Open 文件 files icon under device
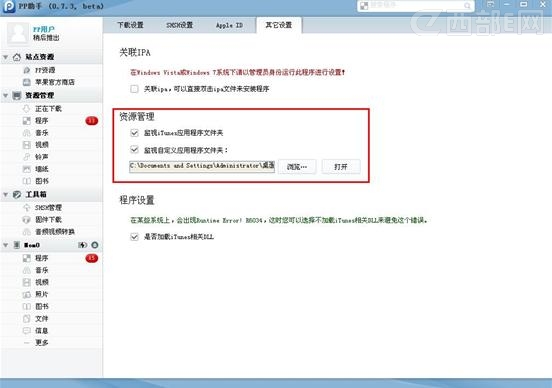This screenshot has width=552, height=388. coord(27,319)
